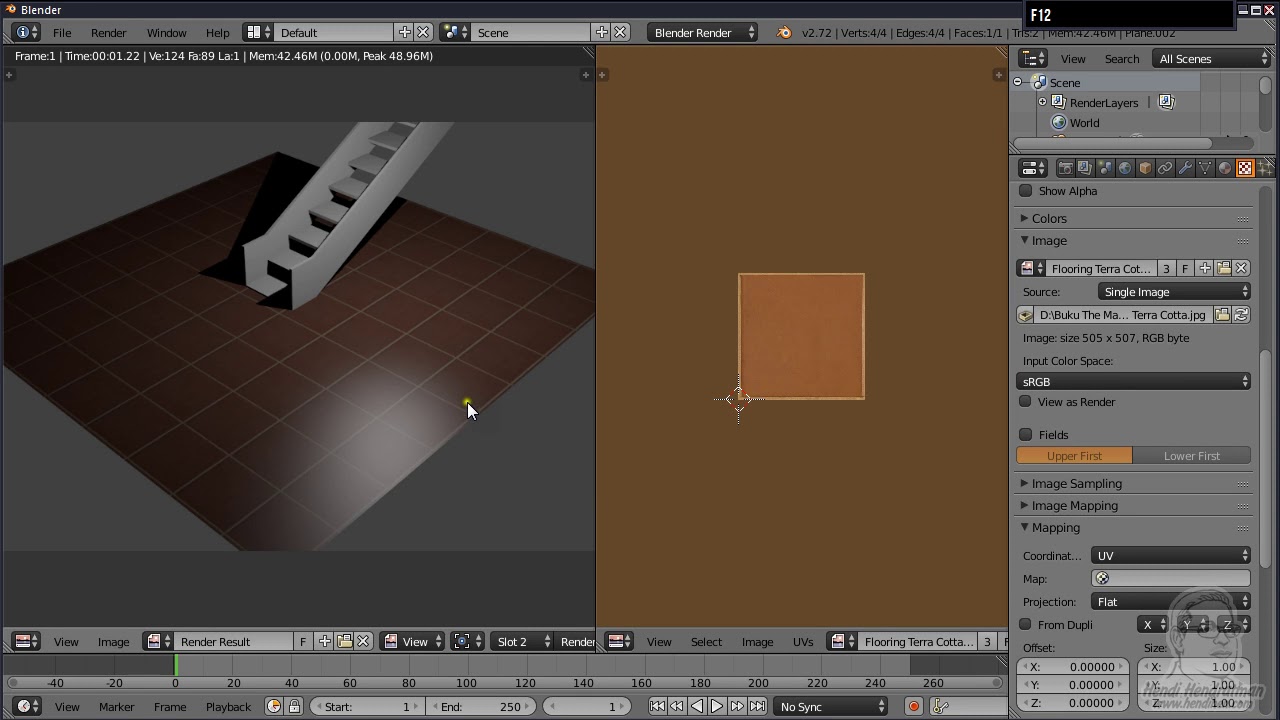Open the Projection Flat dropdown
Viewport: 1280px width, 720px height.
pos(1171,602)
